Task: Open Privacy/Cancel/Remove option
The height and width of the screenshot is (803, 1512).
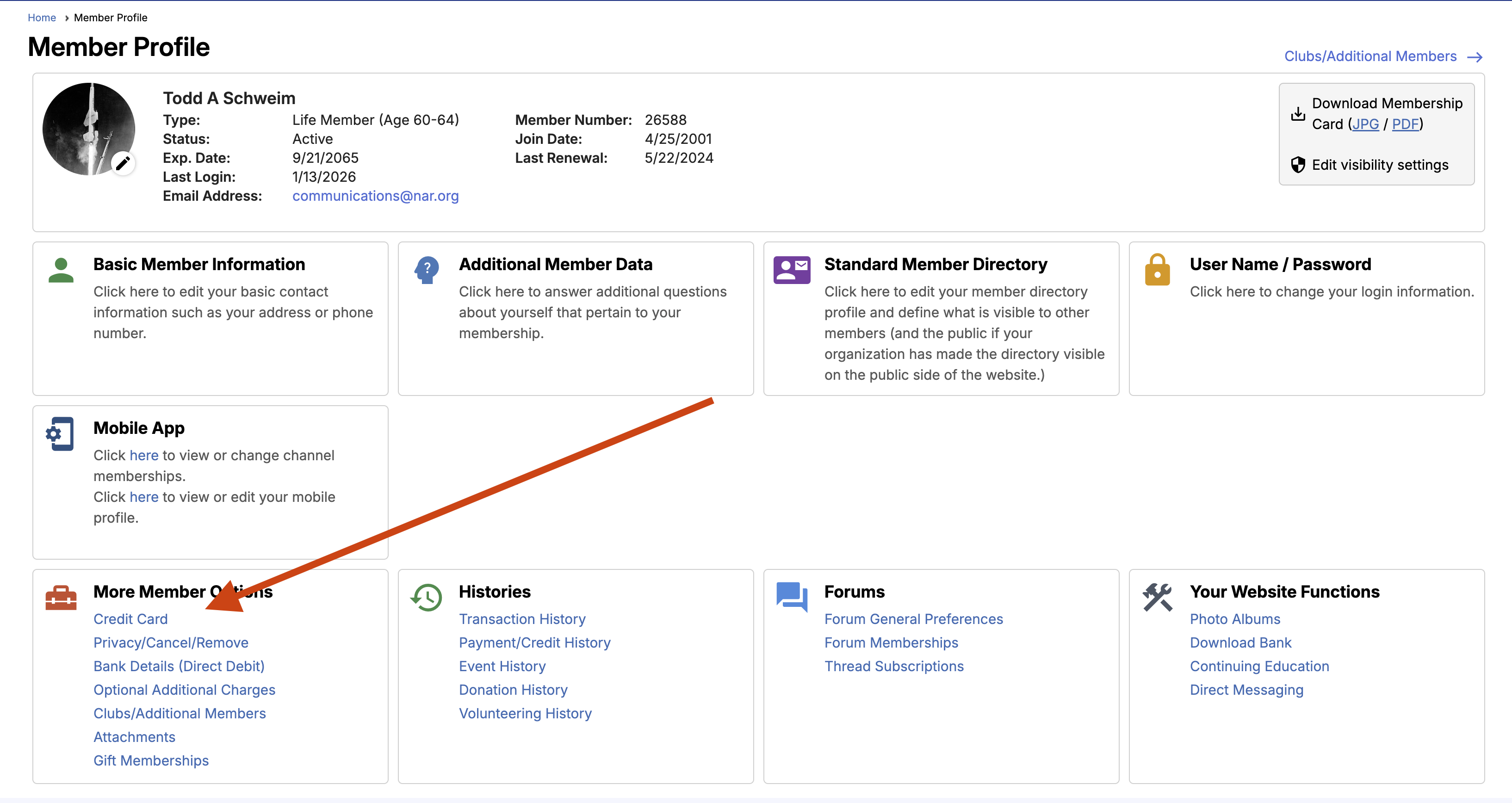Action: click(171, 643)
